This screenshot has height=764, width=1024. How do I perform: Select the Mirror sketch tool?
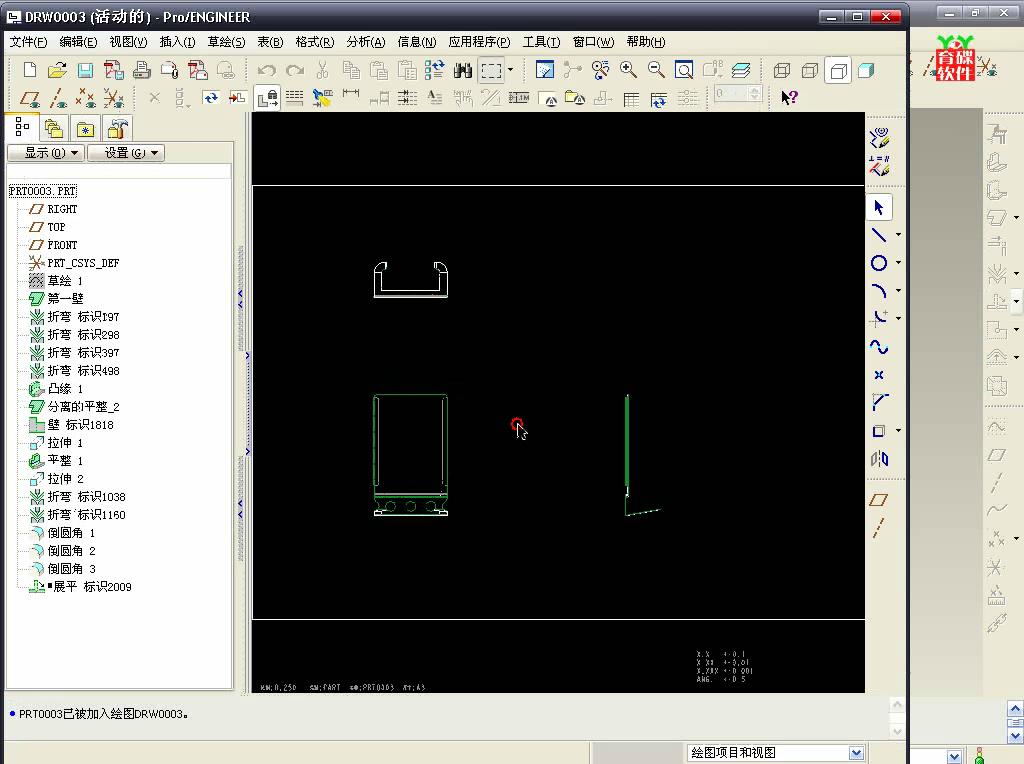879,459
